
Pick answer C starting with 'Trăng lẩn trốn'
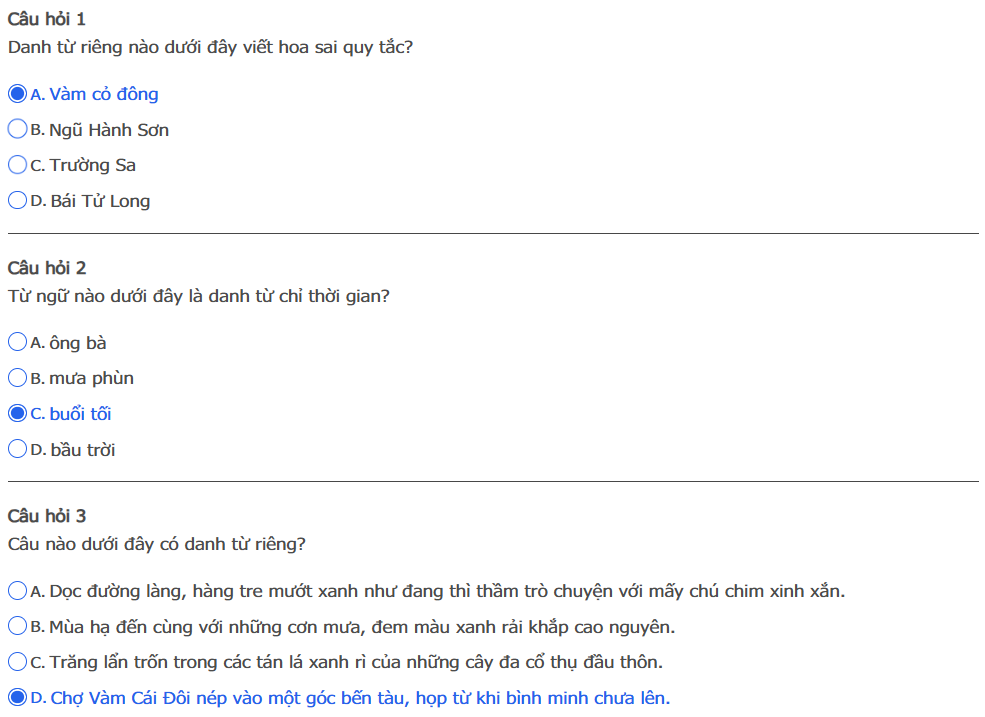[x=17, y=662]
